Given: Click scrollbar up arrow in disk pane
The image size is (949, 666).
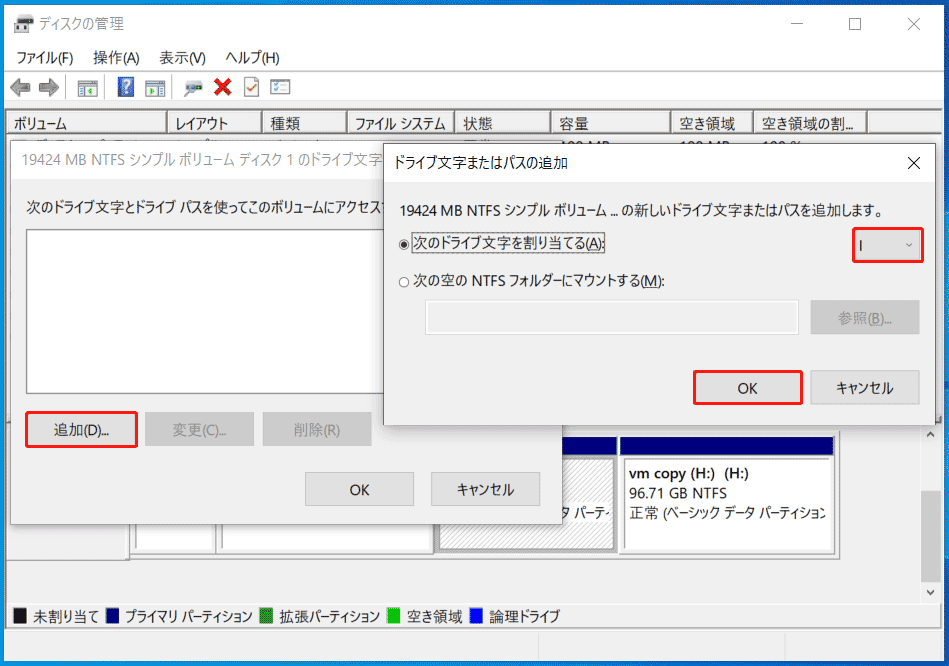Looking at the screenshot, I should point(930,435).
